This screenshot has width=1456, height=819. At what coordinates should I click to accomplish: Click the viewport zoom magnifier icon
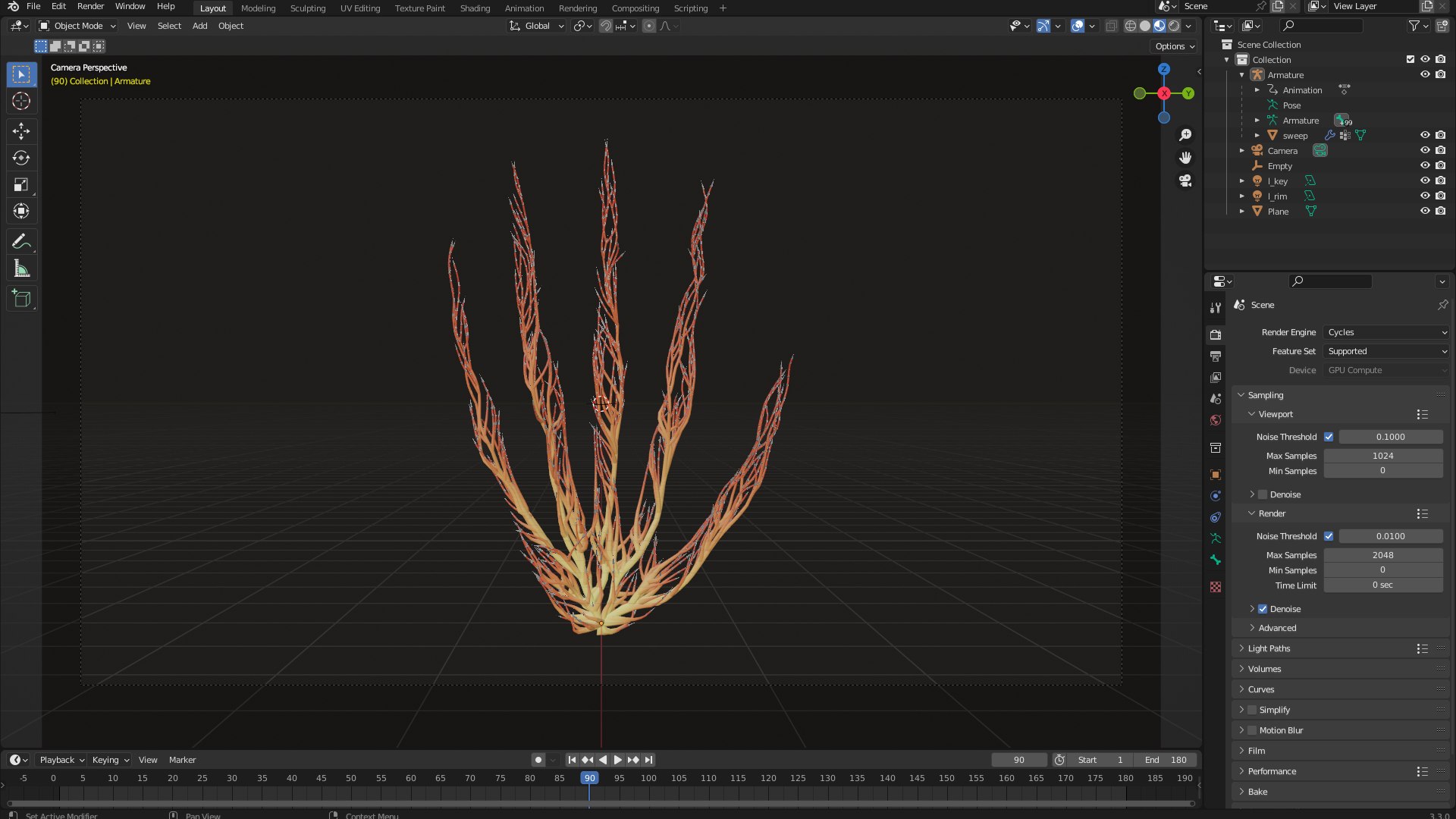tap(1185, 135)
